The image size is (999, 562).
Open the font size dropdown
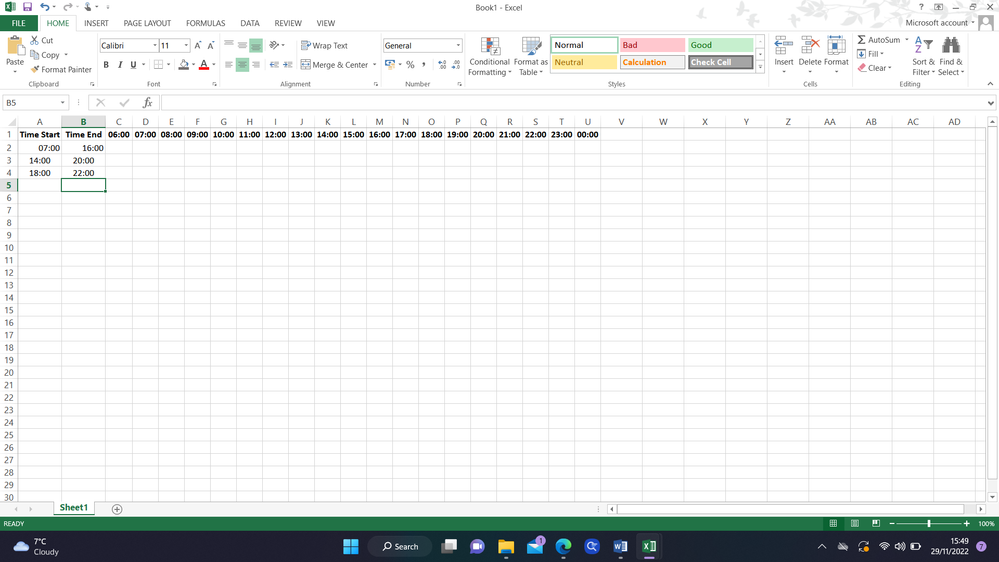coord(186,45)
